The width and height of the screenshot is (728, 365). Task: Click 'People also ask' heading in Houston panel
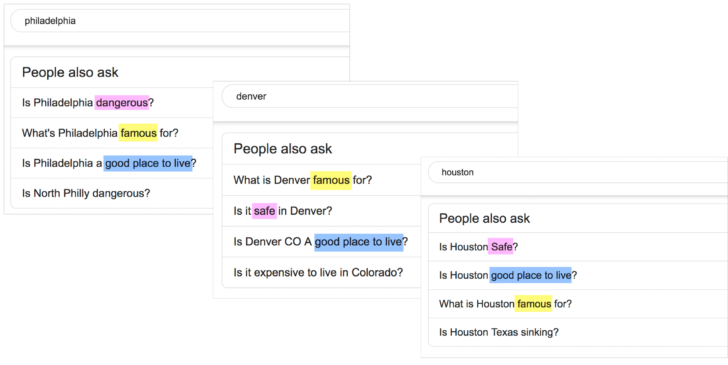point(484,219)
